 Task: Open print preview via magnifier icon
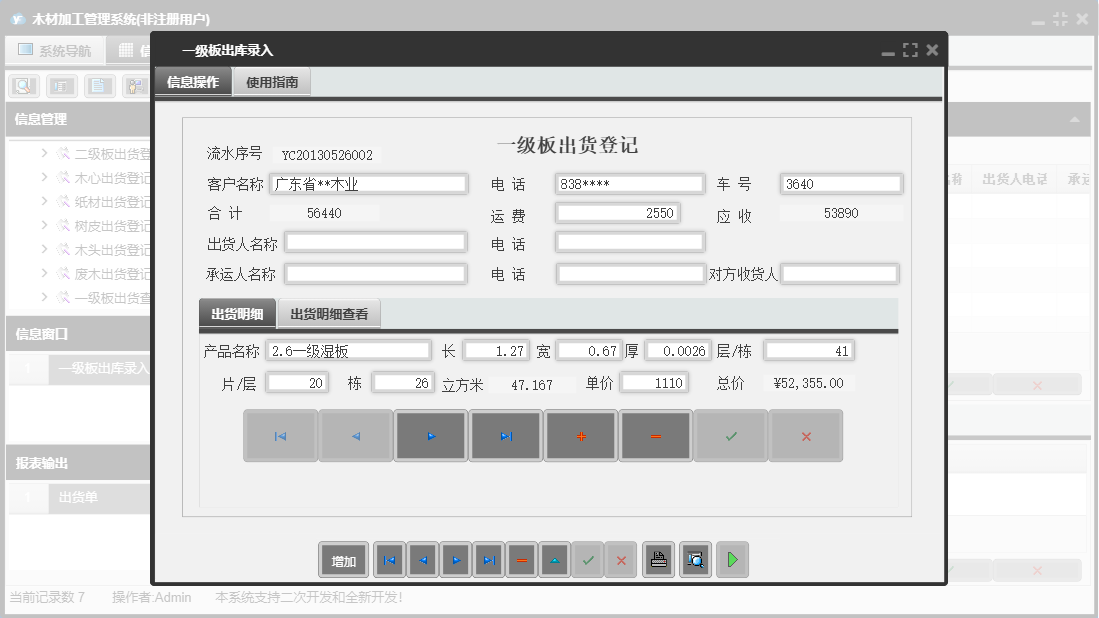coord(695,559)
